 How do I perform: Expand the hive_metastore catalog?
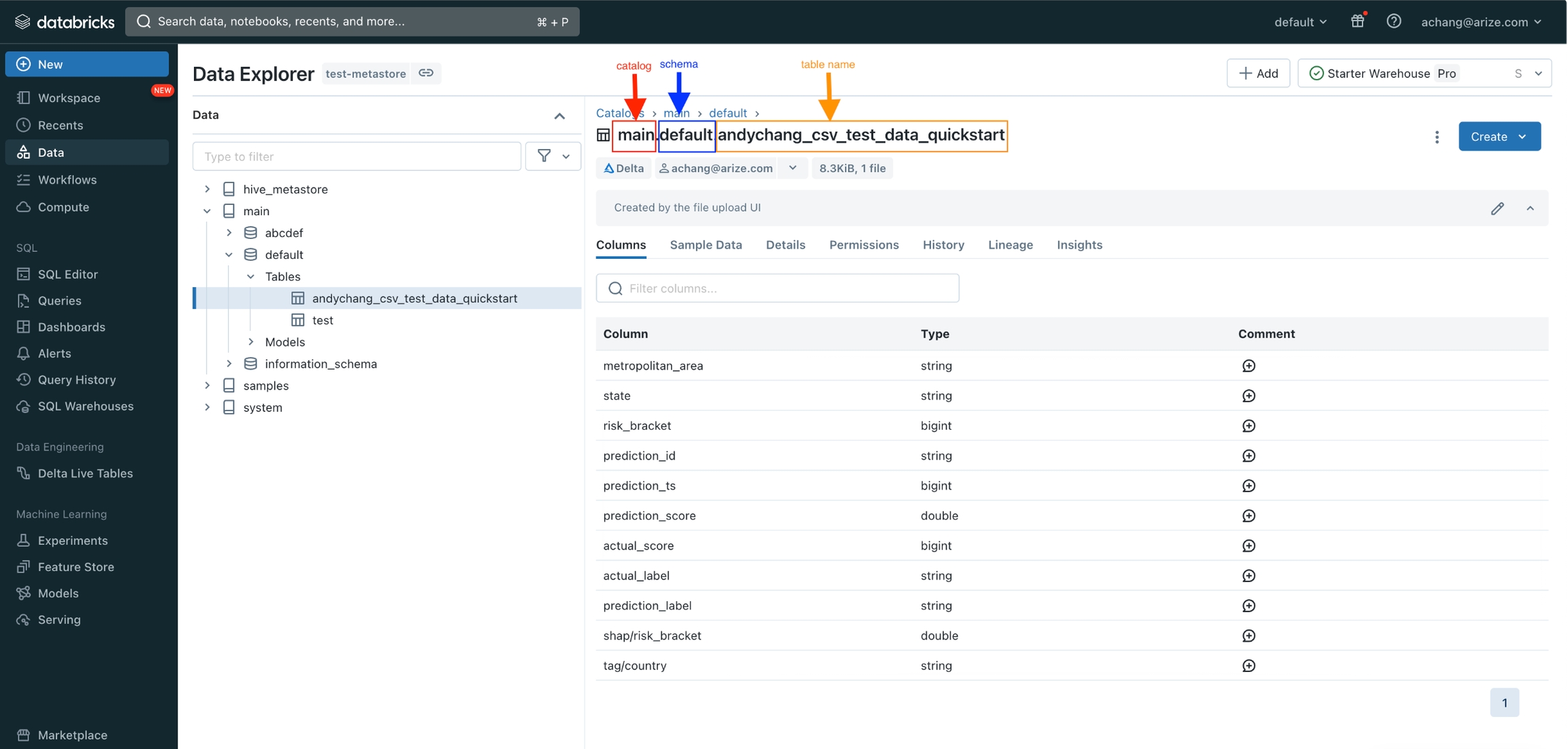pos(208,189)
